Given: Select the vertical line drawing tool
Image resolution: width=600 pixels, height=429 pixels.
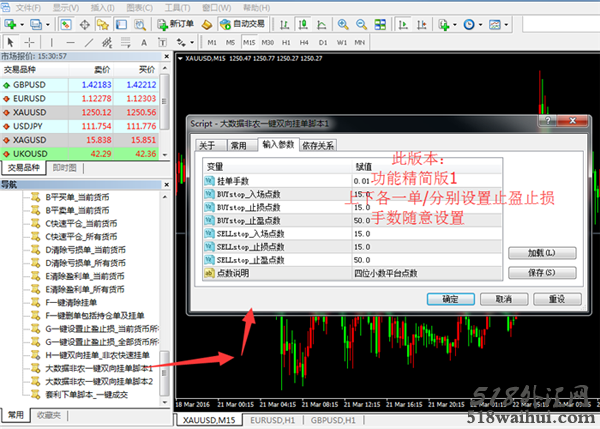Looking at the screenshot, I should click(52, 43).
